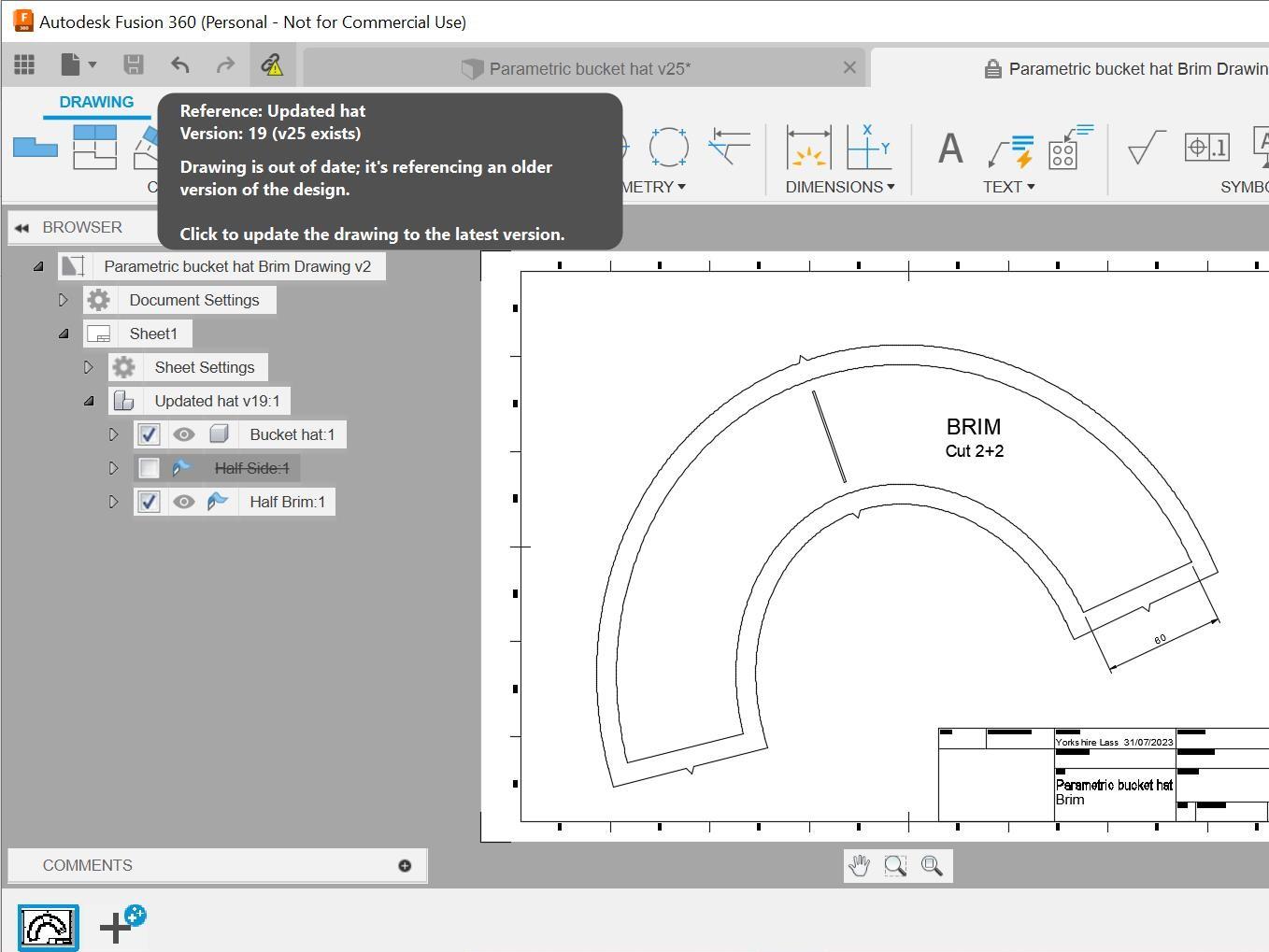1269x952 pixels.
Task: Click the Zoom window magnifier icon
Action: 895,865
